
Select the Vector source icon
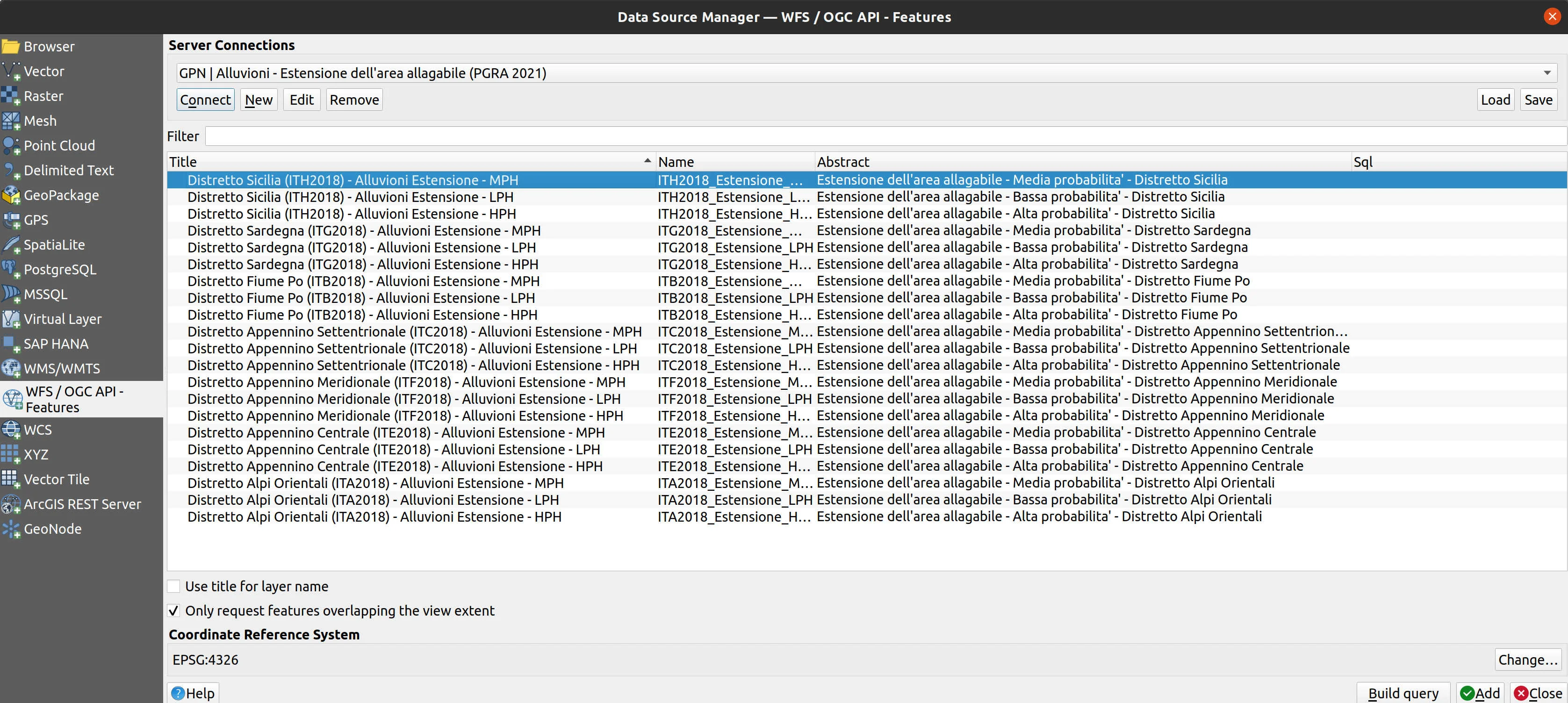pos(11,71)
